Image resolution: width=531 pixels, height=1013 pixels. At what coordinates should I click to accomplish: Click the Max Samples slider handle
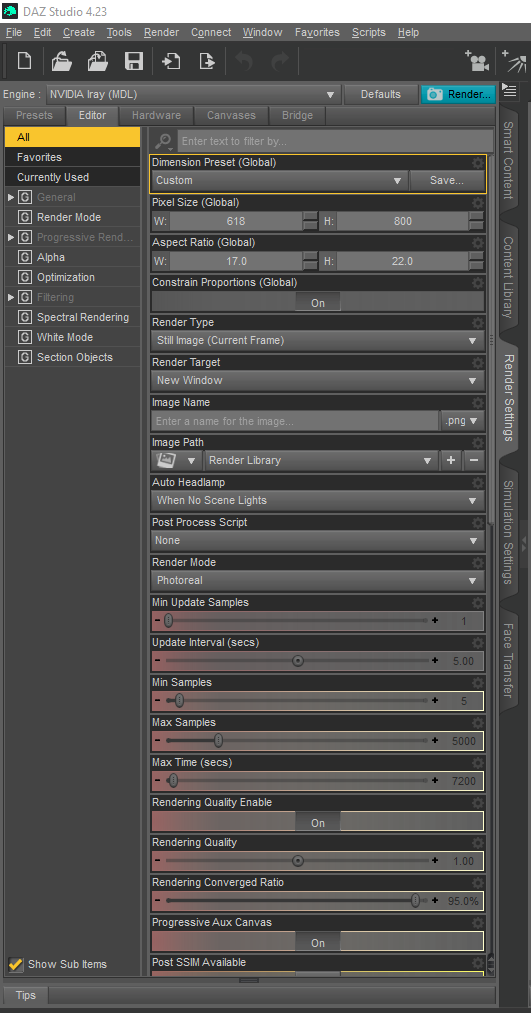point(218,740)
